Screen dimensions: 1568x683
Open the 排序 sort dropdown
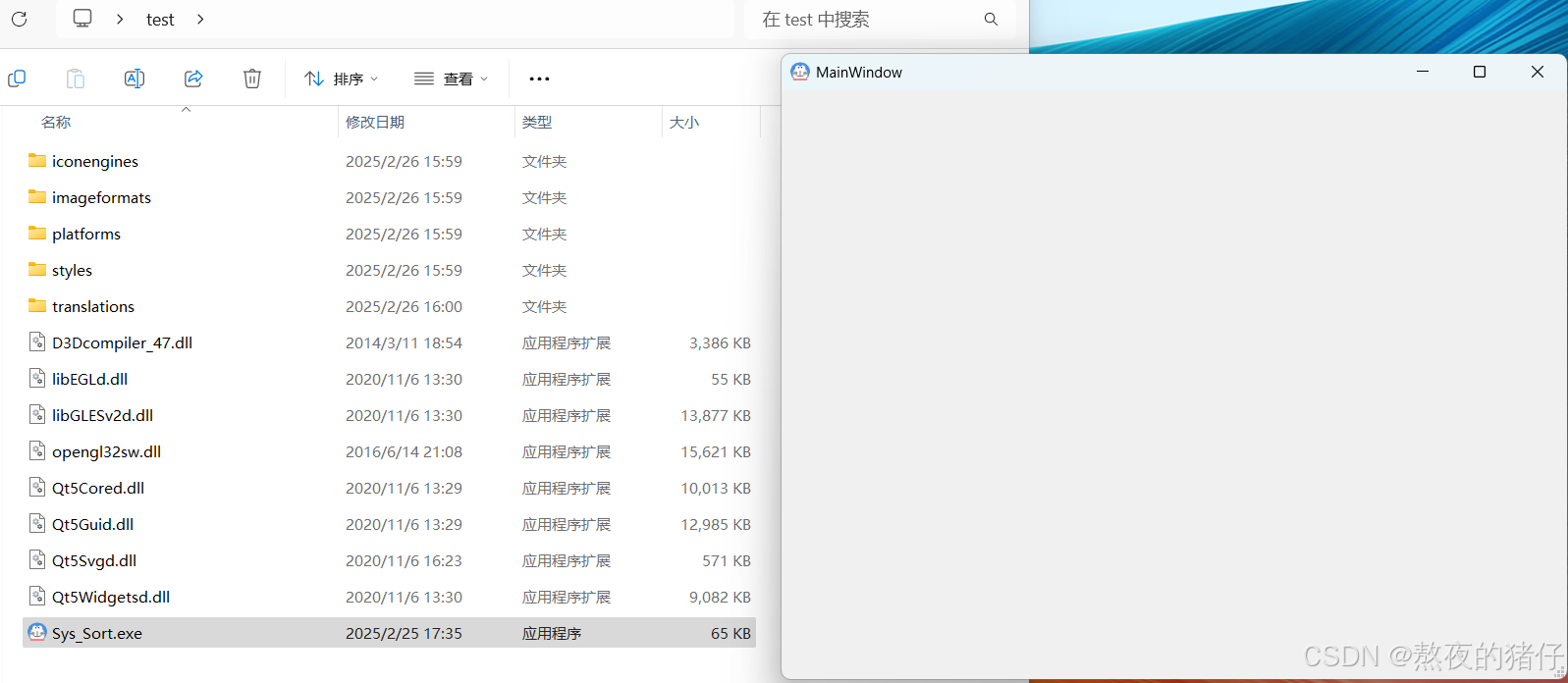[342, 79]
